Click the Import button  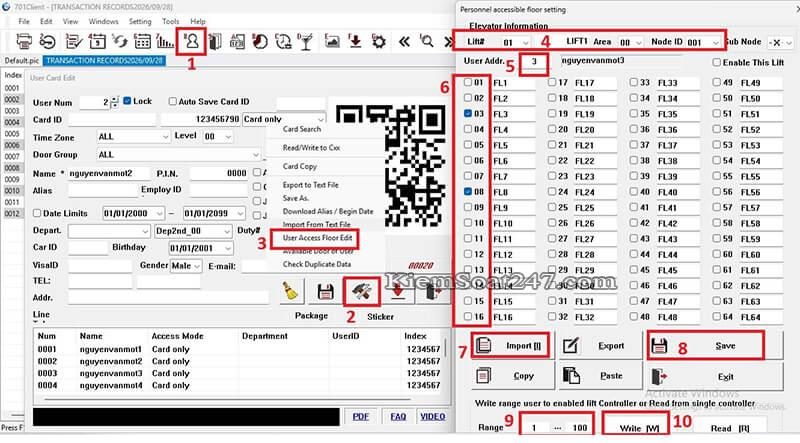pyautogui.click(x=511, y=346)
